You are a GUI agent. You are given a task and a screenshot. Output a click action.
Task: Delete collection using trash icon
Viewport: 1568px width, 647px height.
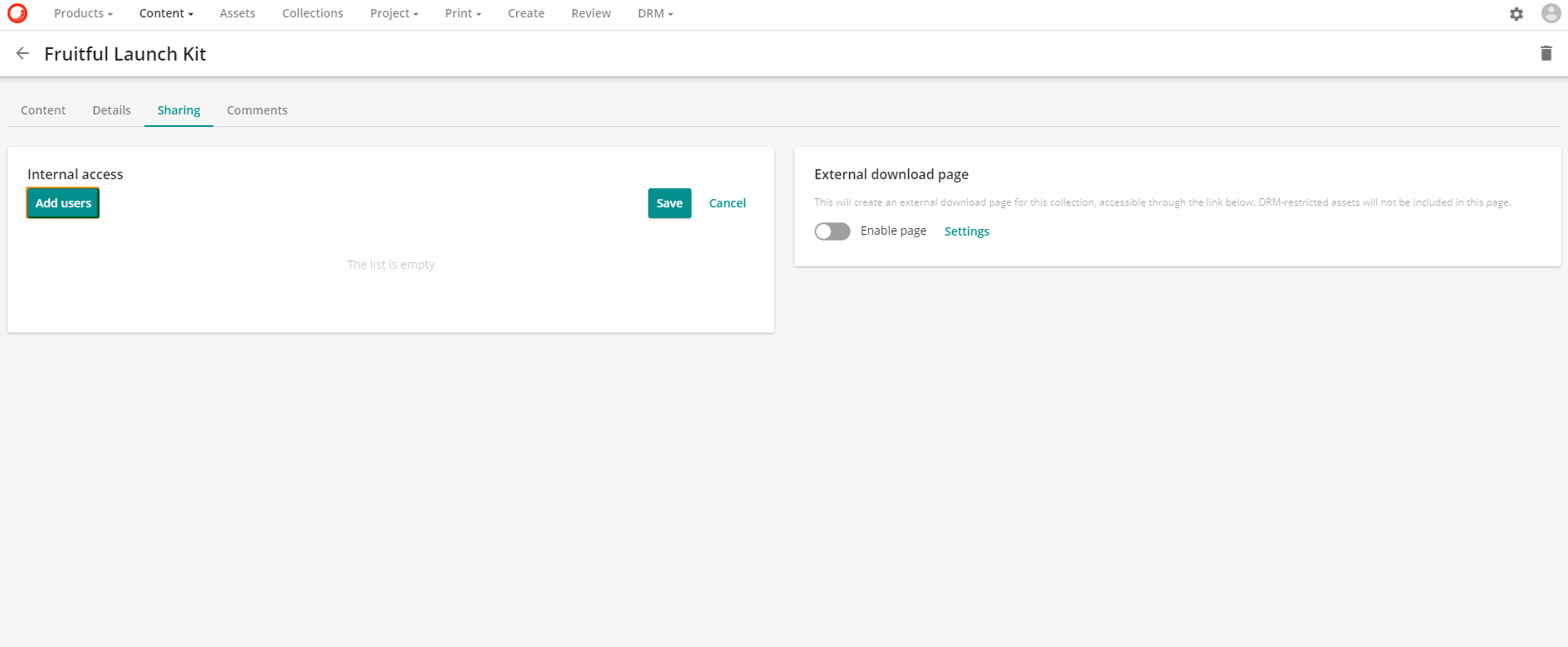pos(1546,54)
